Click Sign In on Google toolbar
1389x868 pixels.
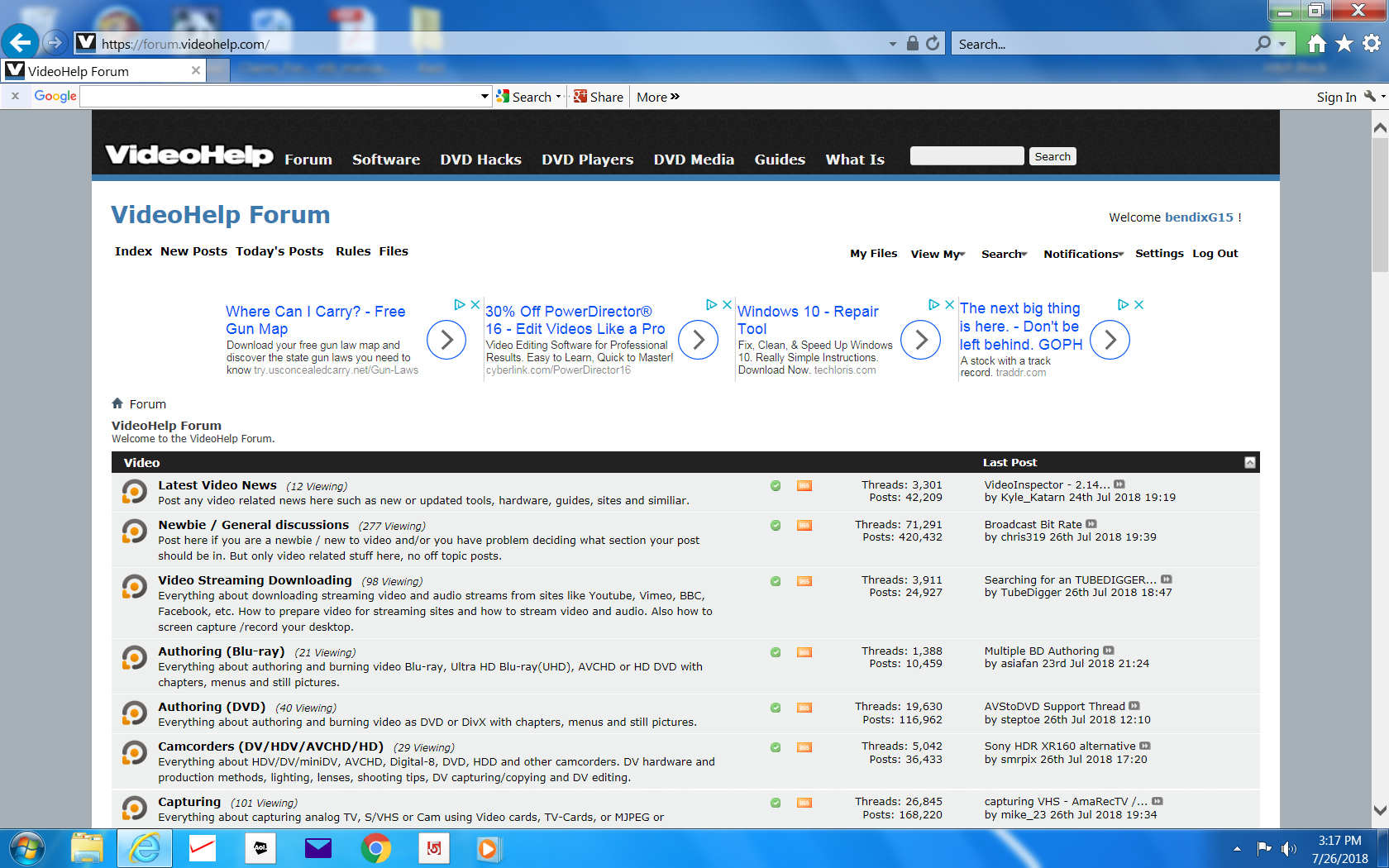tap(1336, 97)
